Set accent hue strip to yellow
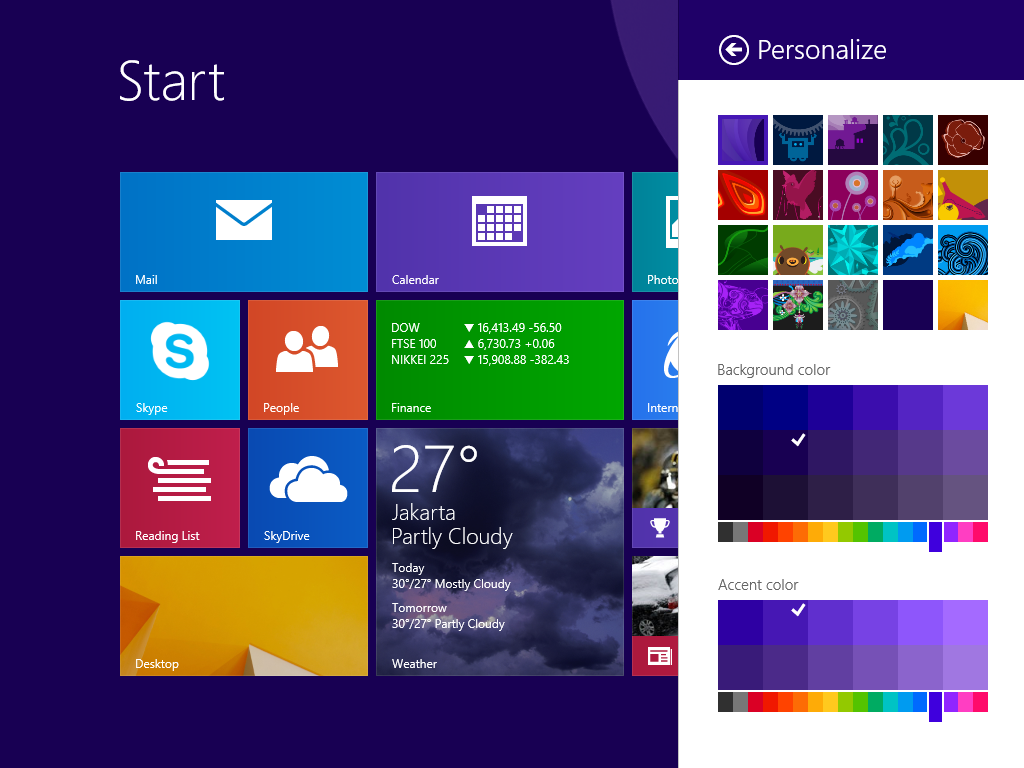This screenshot has width=1024, height=768. point(830,702)
